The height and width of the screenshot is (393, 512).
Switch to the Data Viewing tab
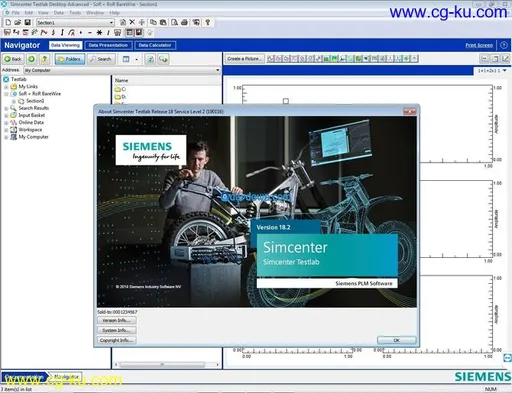(x=65, y=45)
